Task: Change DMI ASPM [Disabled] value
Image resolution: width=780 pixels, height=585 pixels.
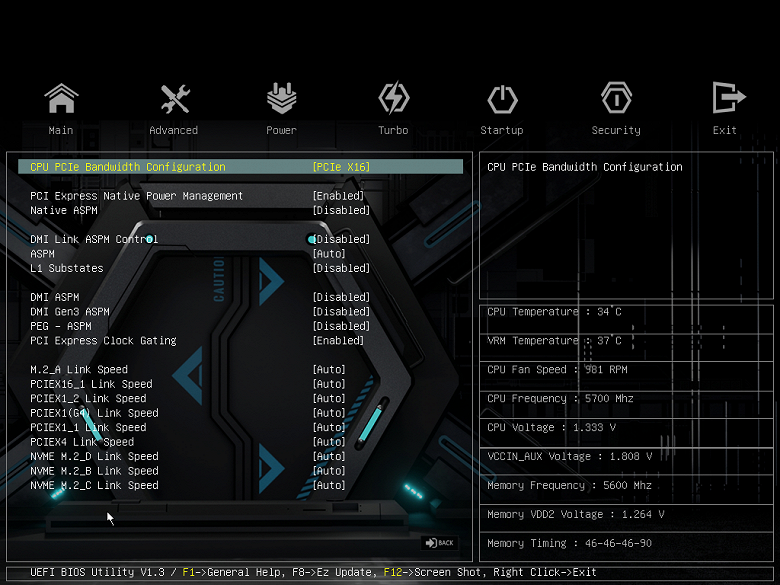Action: [341, 297]
